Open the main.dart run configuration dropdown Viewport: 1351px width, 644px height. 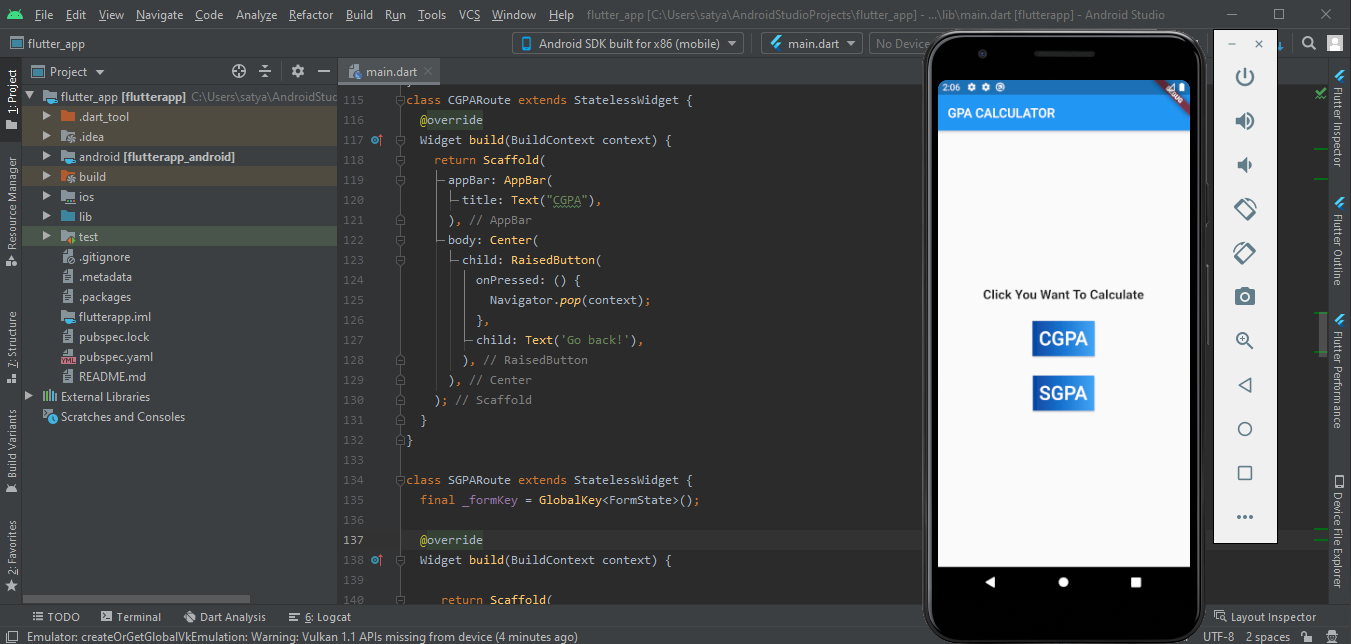pos(811,43)
